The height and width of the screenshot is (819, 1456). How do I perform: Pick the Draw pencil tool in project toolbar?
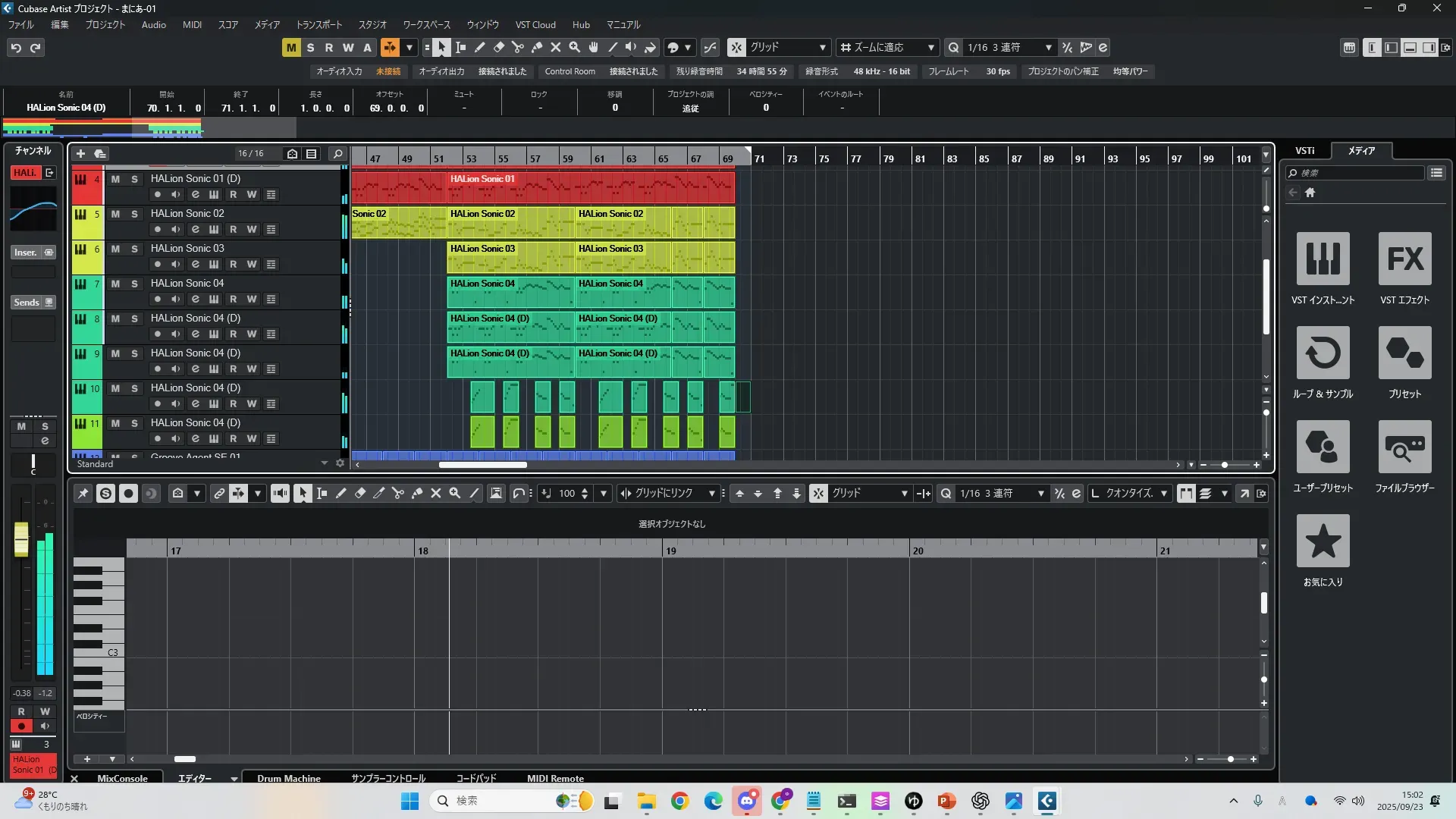[x=480, y=48]
